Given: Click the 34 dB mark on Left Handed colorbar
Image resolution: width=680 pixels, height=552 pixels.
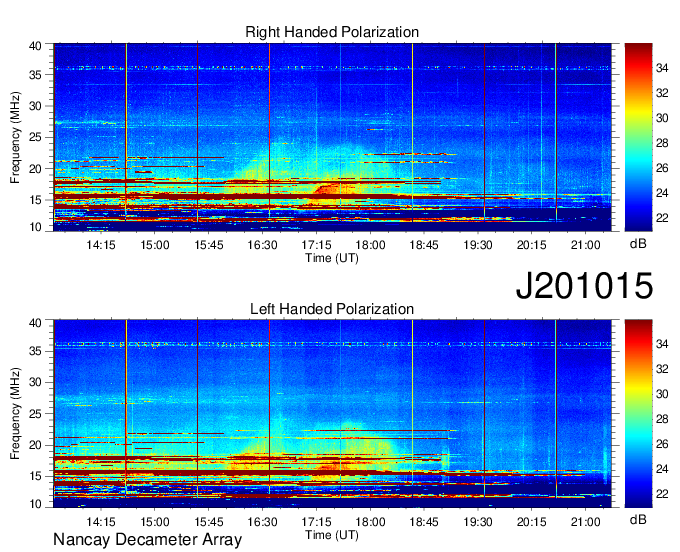Looking at the screenshot, I should (x=662, y=344).
